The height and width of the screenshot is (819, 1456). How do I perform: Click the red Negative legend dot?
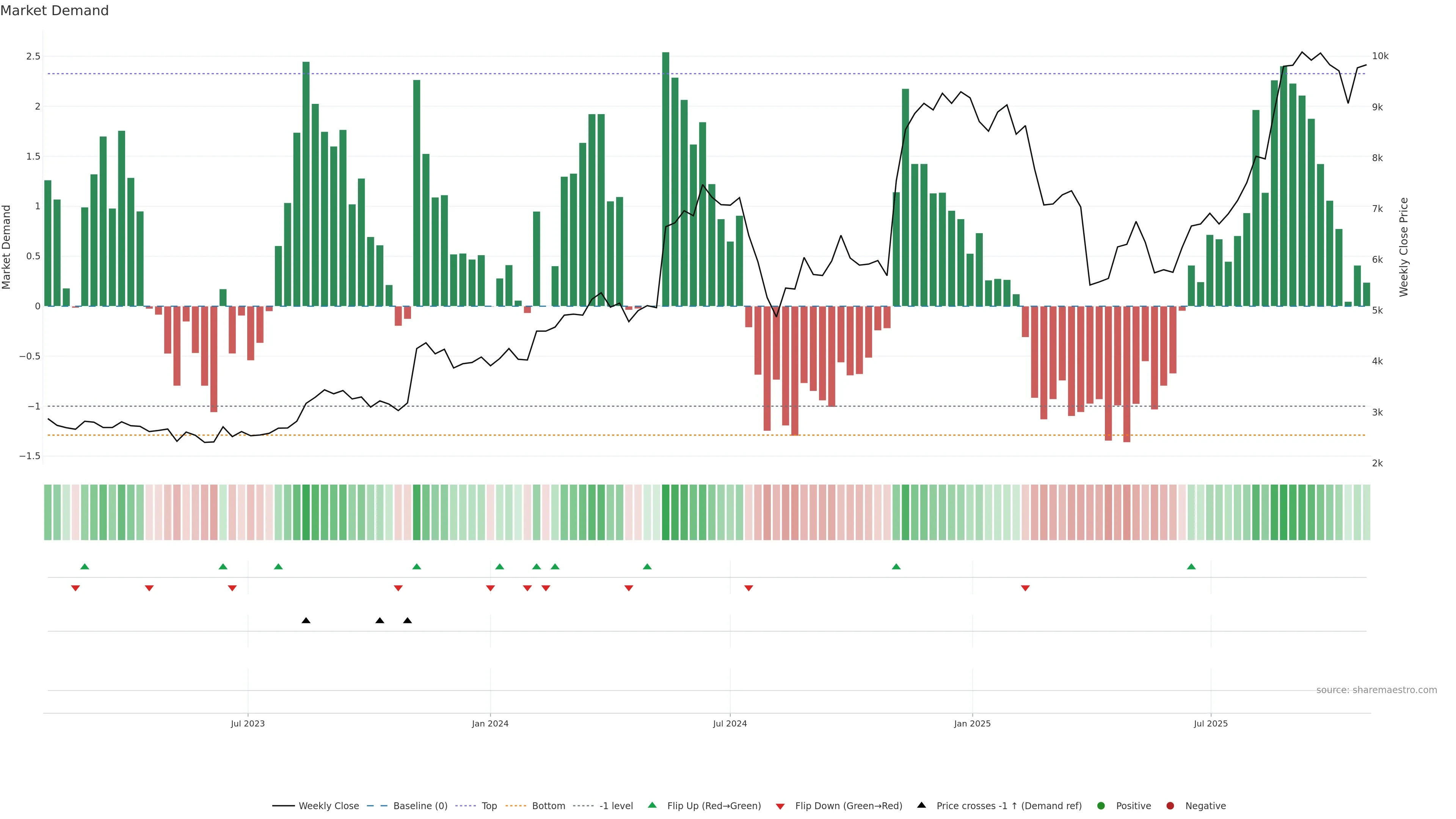1170,806
